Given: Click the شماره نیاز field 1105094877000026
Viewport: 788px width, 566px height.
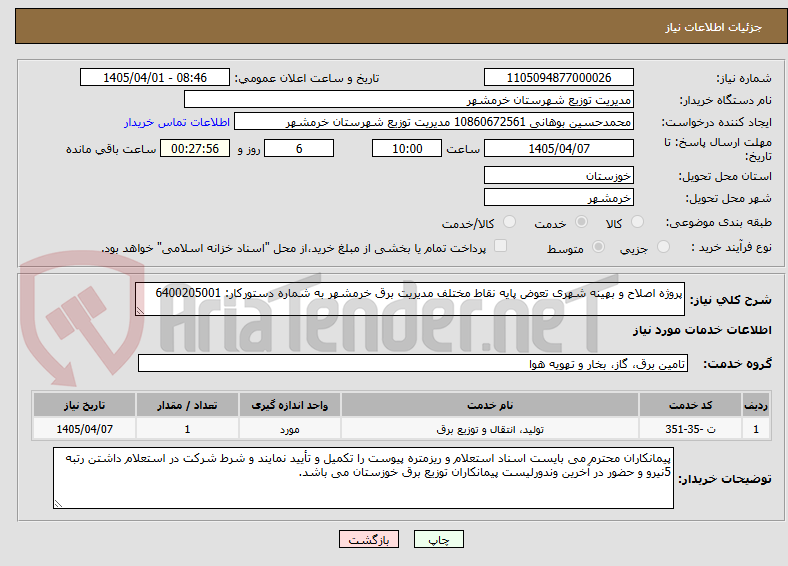Looking at the screenshot, I should coord(559,77).
